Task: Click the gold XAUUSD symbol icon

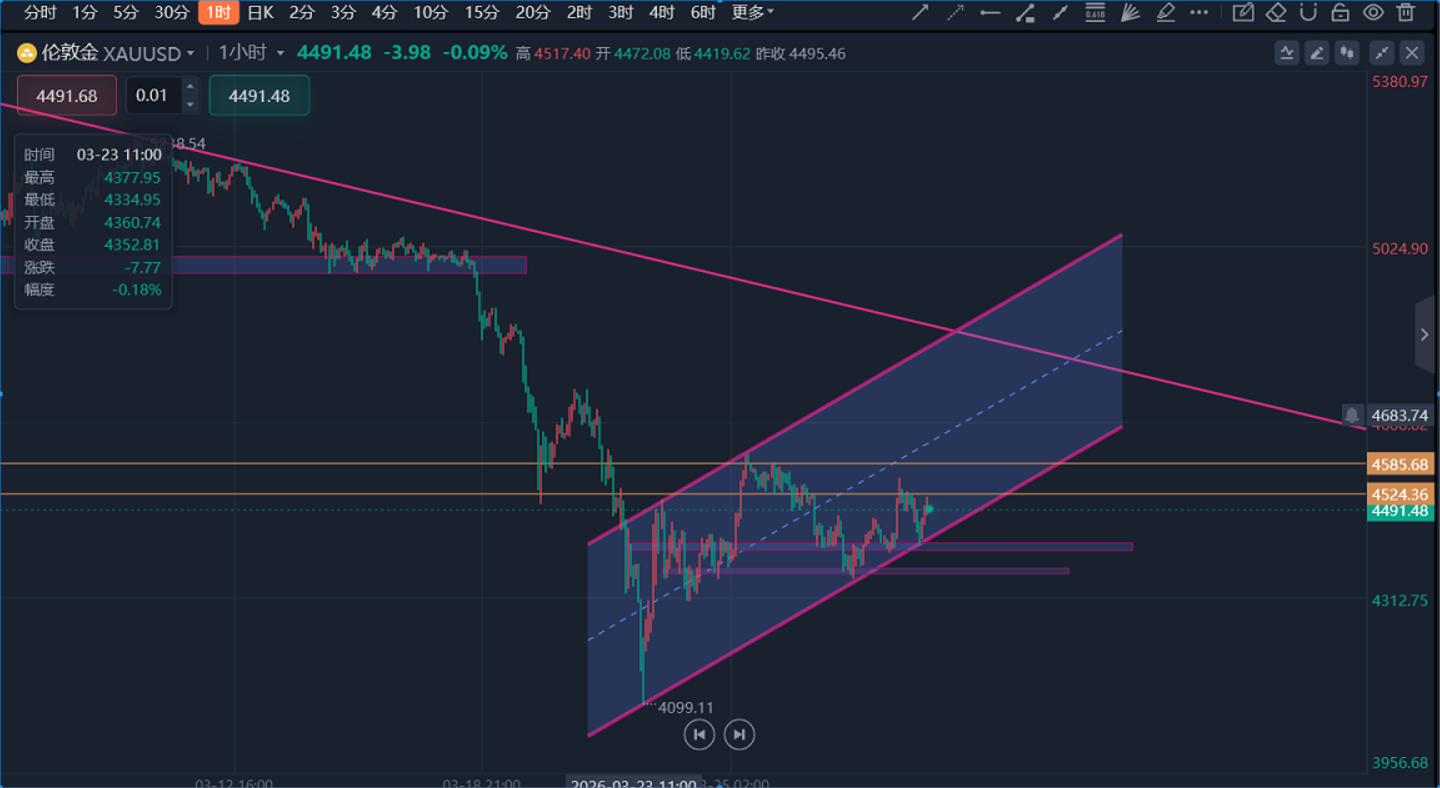Action: pyautogui.click(x=27, y=53)
